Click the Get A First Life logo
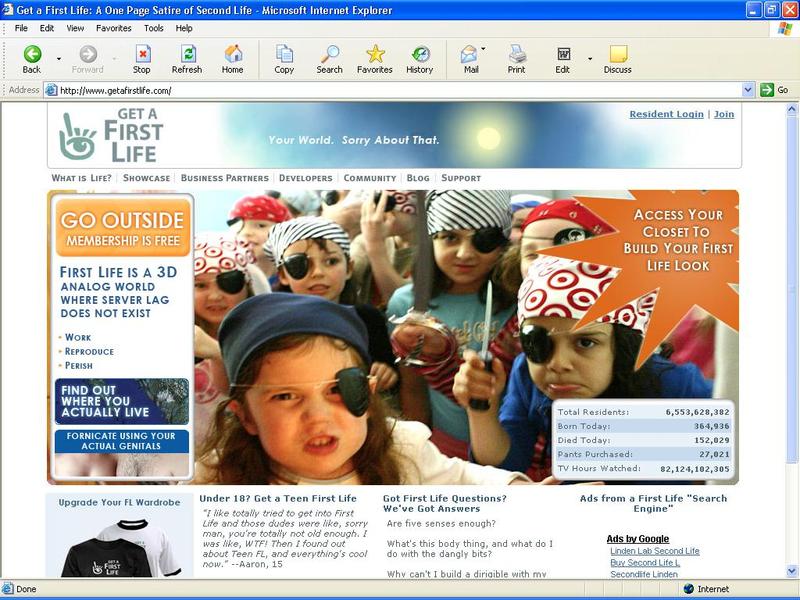Image resolution: width=800 pixels, height=600 pixels. coord(111,136)
